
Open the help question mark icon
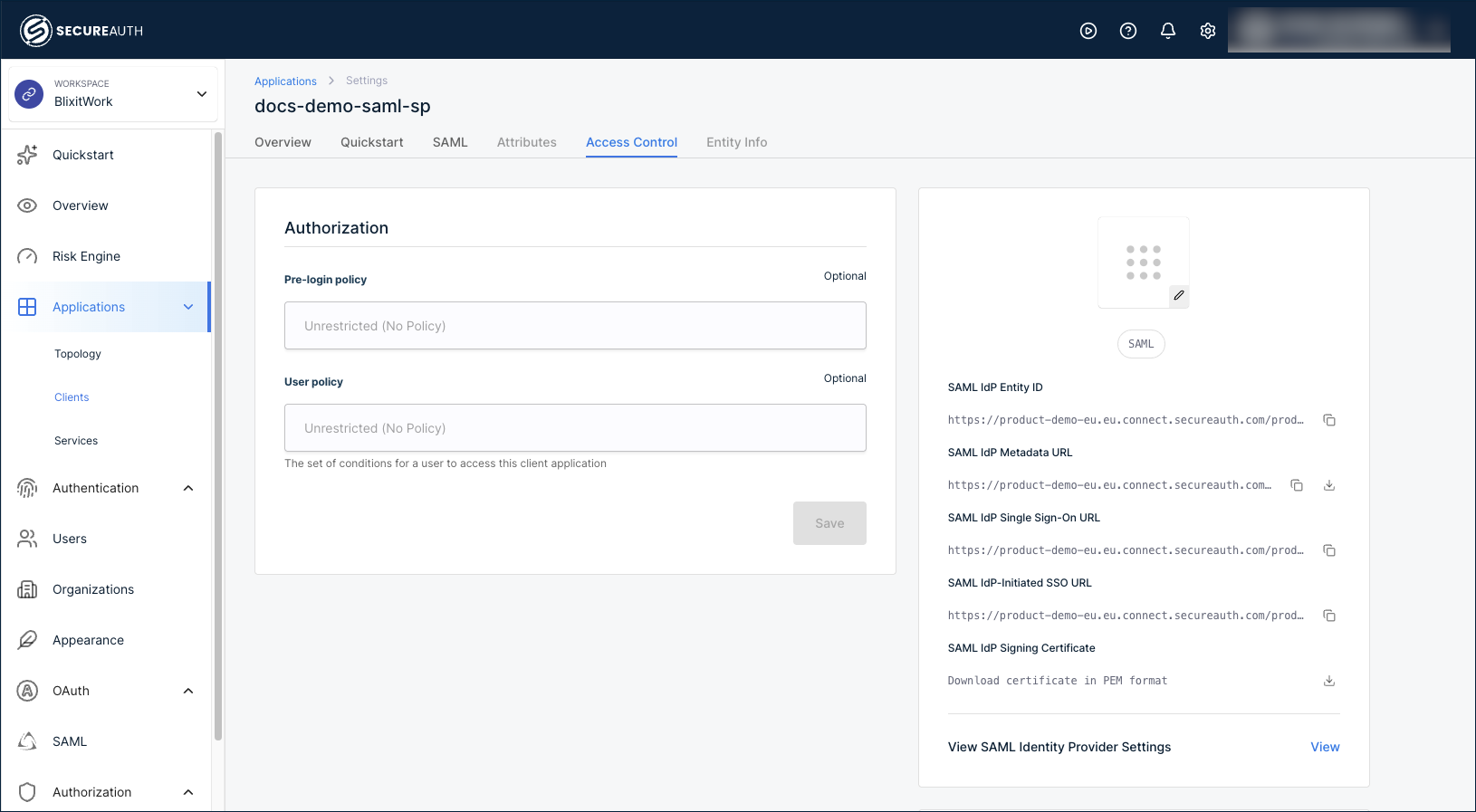pos(1128,31)
